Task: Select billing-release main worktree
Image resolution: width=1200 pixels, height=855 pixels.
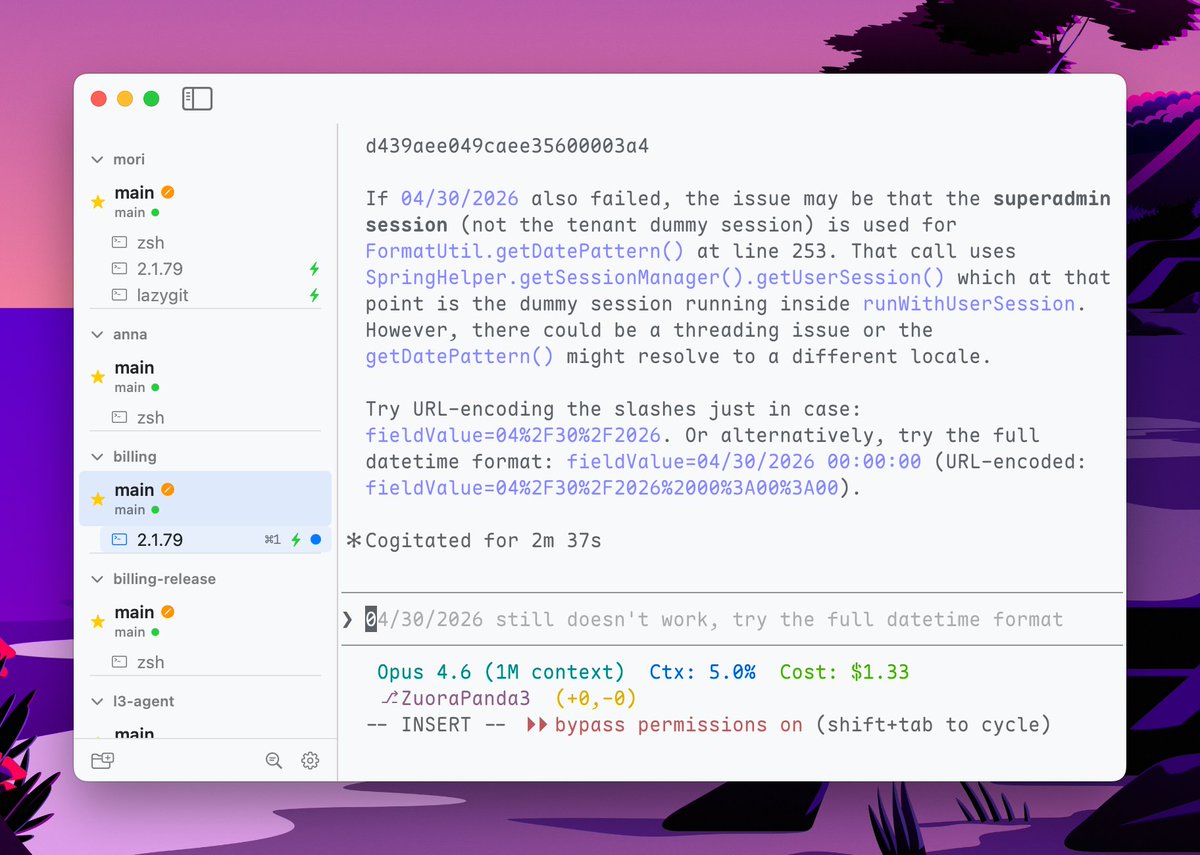Action: click(x=205, y=620)
